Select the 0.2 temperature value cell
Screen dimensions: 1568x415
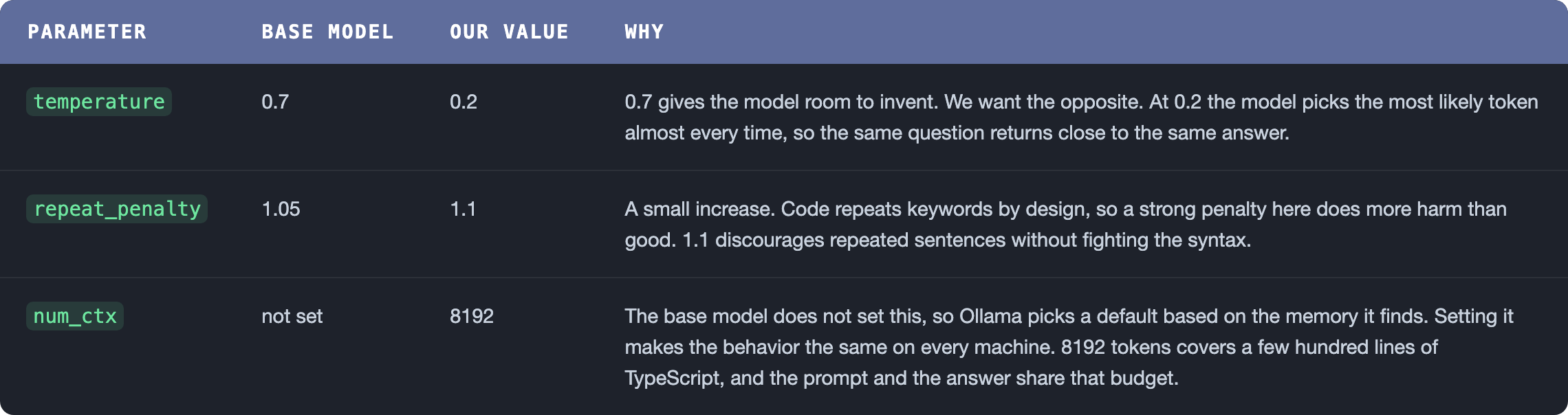[x=464, y=102]
